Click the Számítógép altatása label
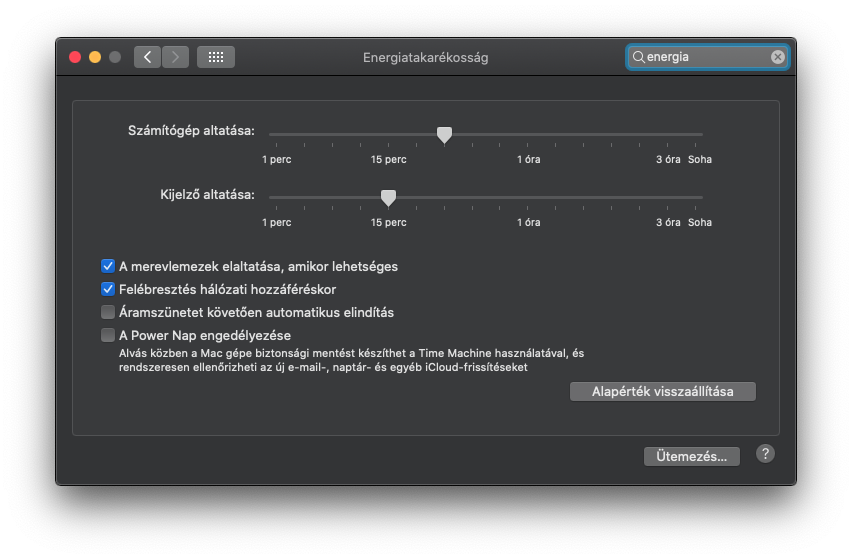 tap(191, 131)
